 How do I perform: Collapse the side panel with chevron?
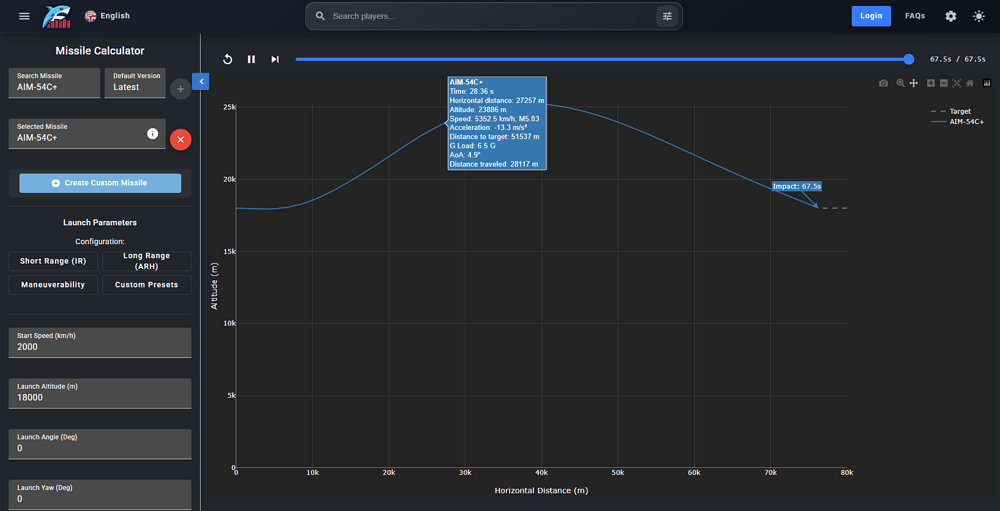(201, 81)
